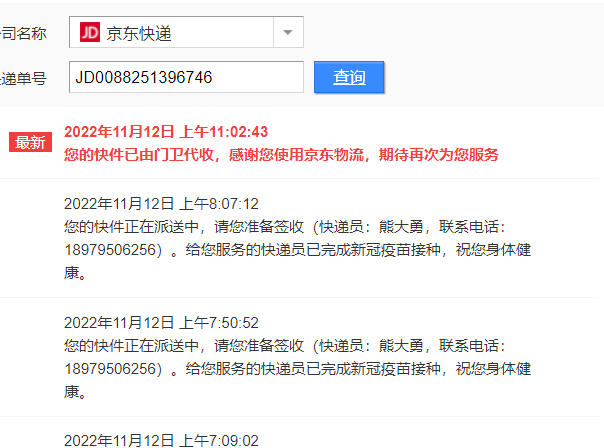Click the blue 查询 query button
Viewport: 604px width, 448px height.
tap(349, 77)
